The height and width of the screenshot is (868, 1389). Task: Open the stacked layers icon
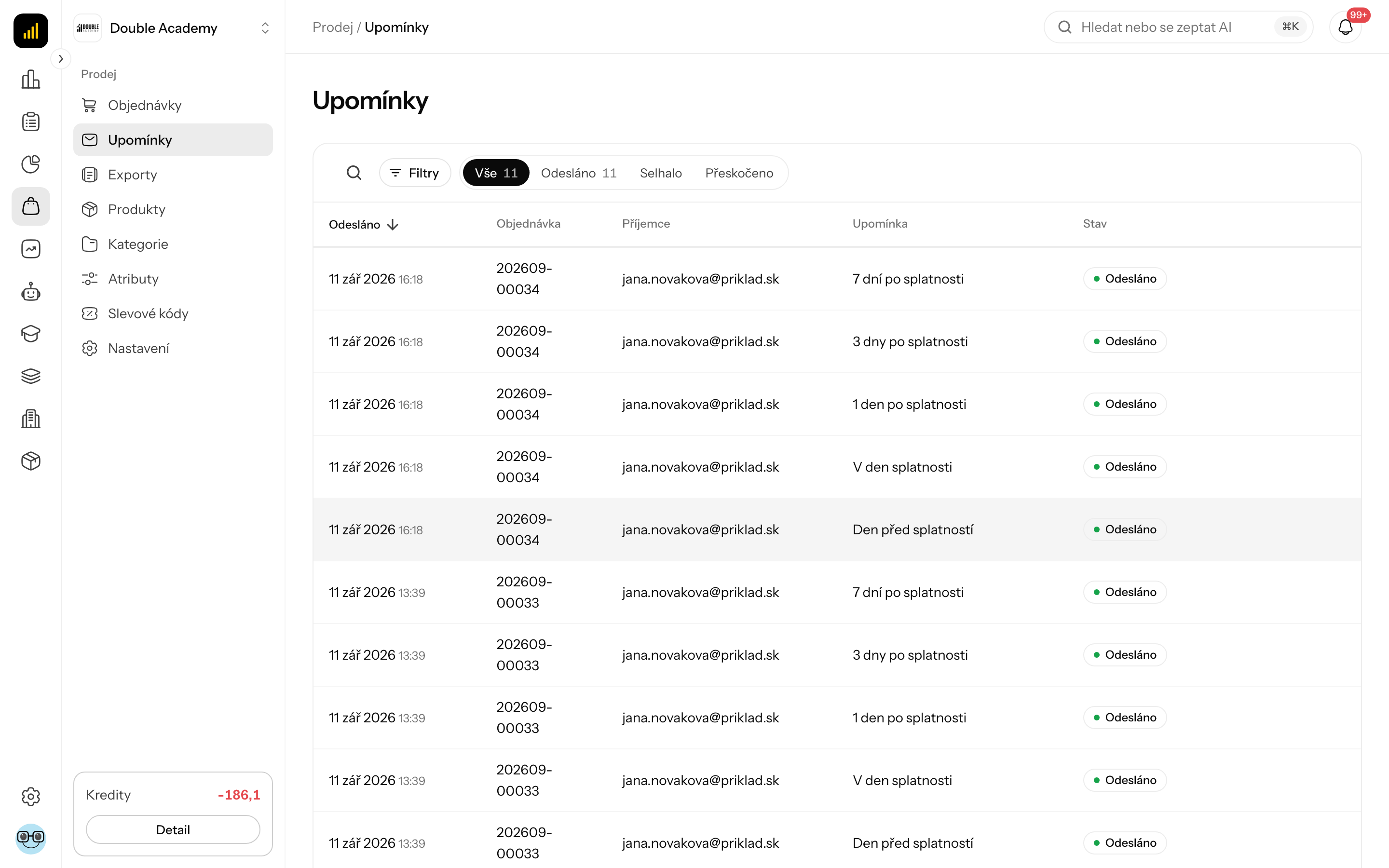pyautogui.click(x=30, y=376)
